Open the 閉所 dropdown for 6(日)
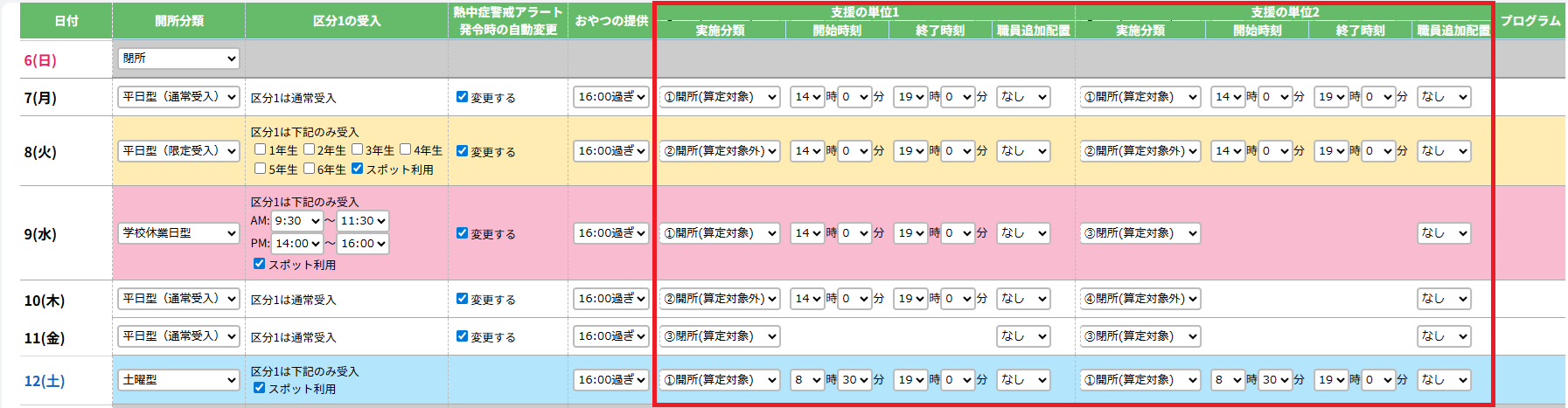 178,59
